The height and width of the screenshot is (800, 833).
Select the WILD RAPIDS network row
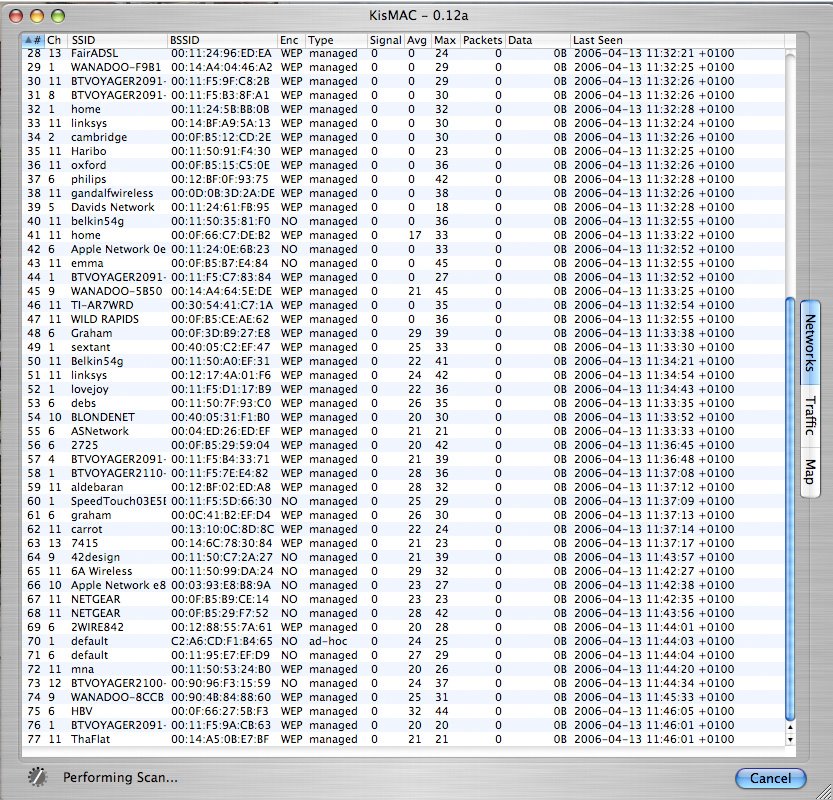click(x=403, y=319)
